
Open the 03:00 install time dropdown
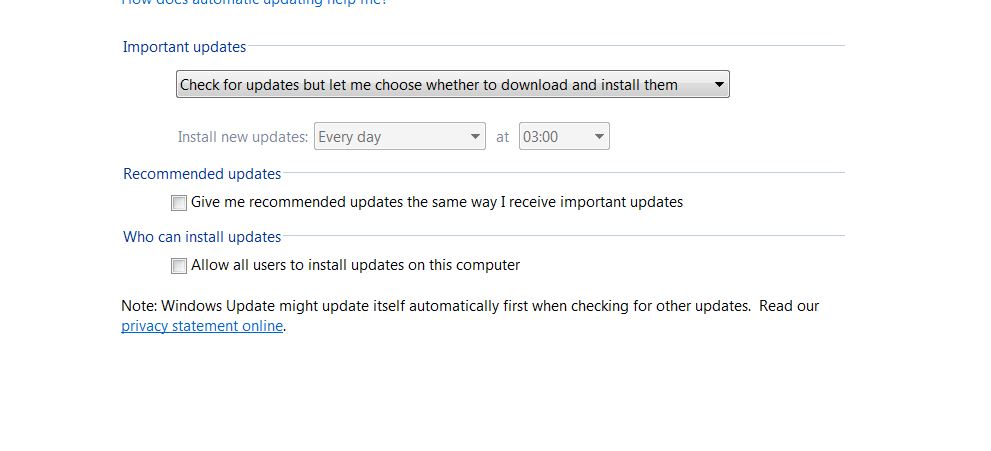coord(564,137)
